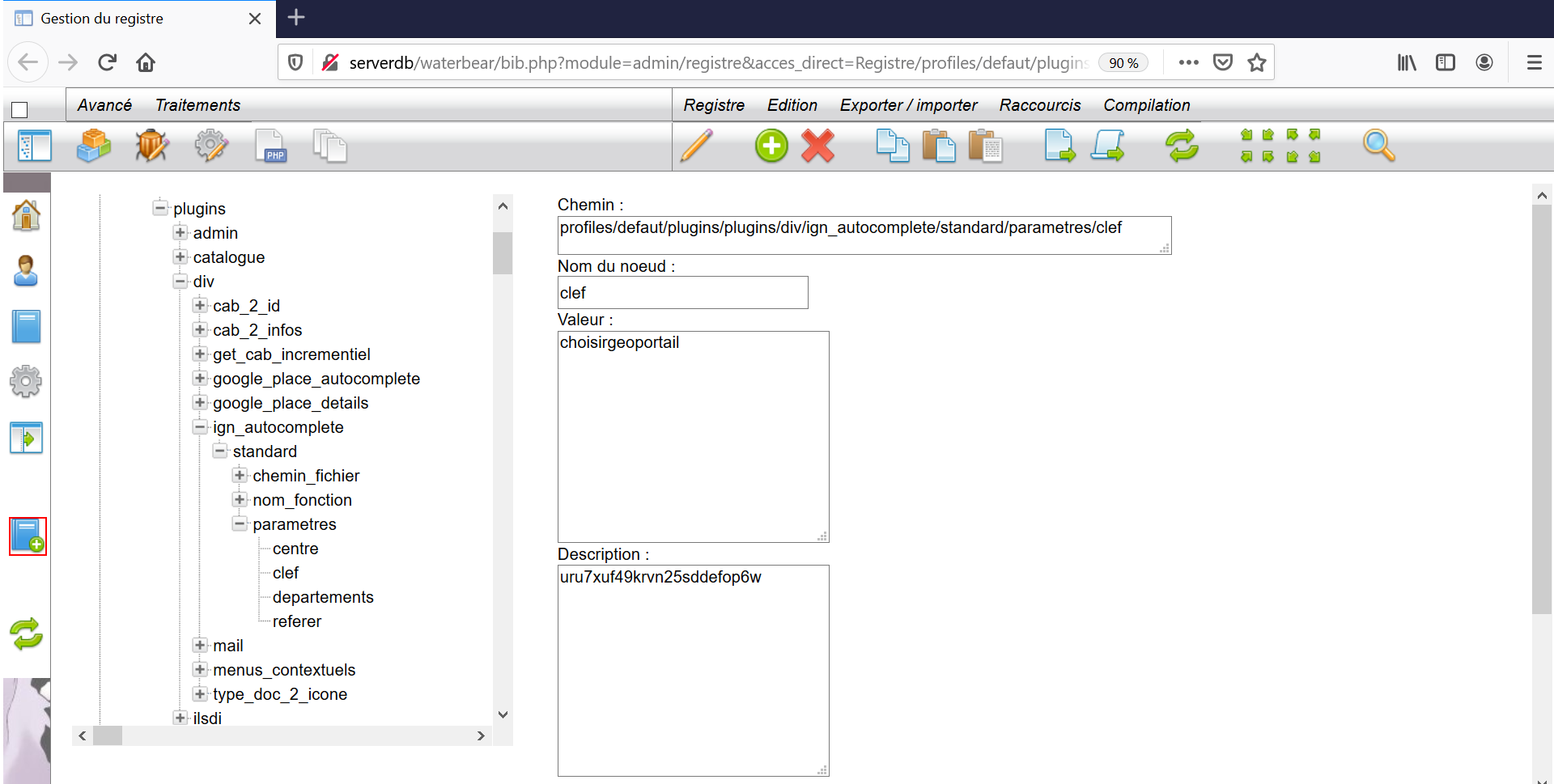Click the orange box with pencil icon
The image size is (1554, 784).
(x=152, y=146)
